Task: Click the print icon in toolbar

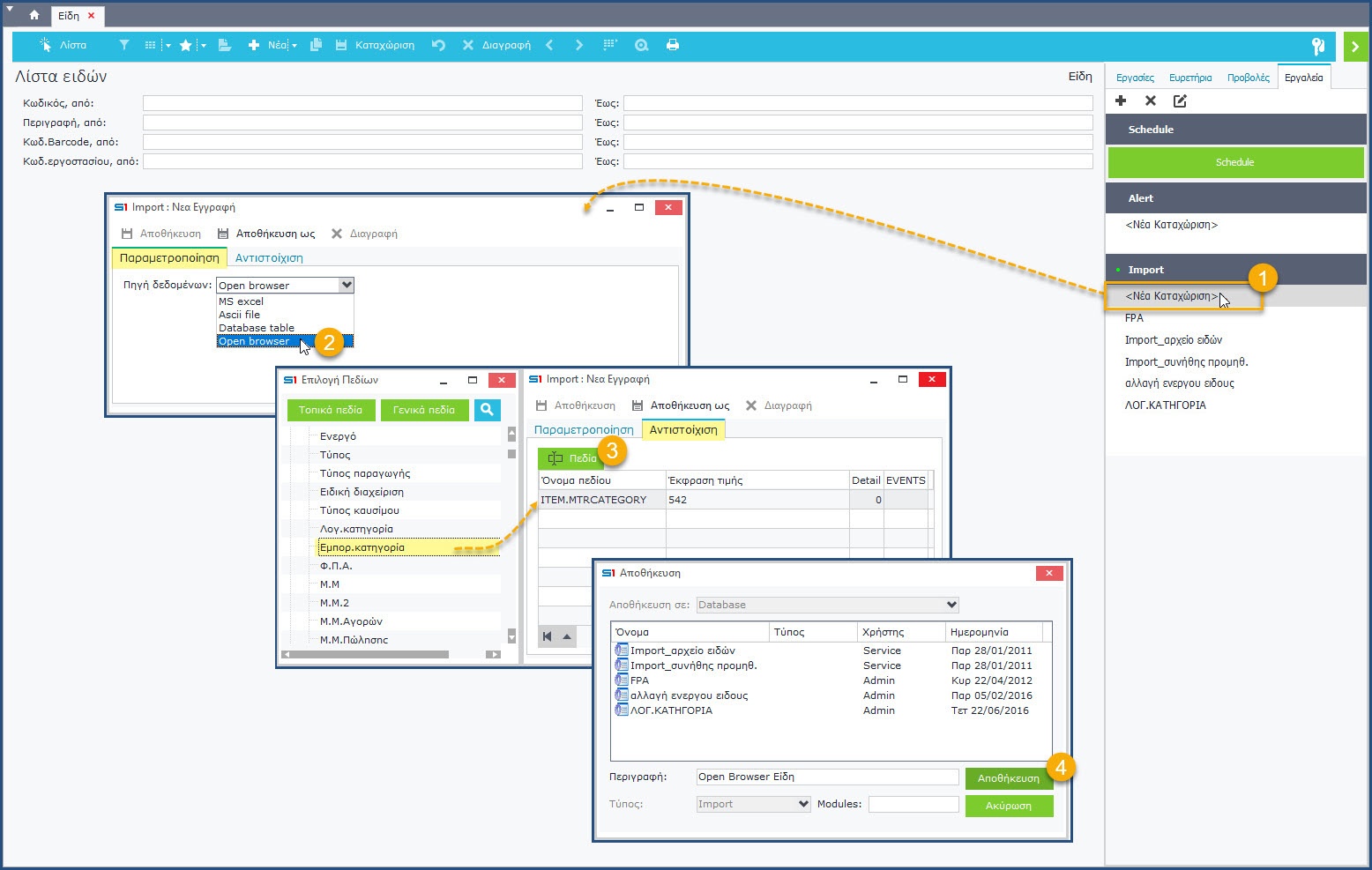Action: pyautogui.click(x=673, y=45)
